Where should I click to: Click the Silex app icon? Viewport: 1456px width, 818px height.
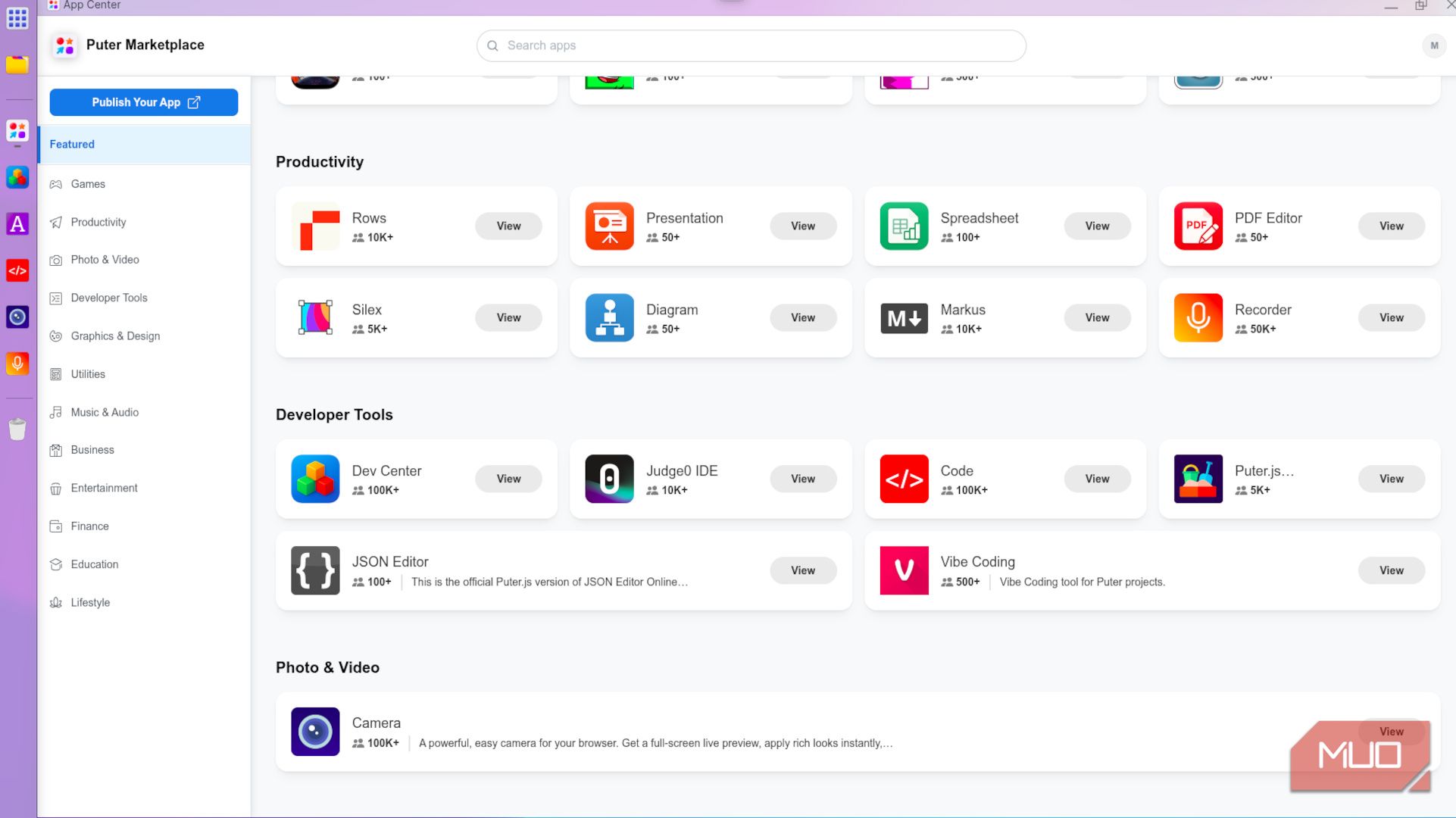coord(315,317)
